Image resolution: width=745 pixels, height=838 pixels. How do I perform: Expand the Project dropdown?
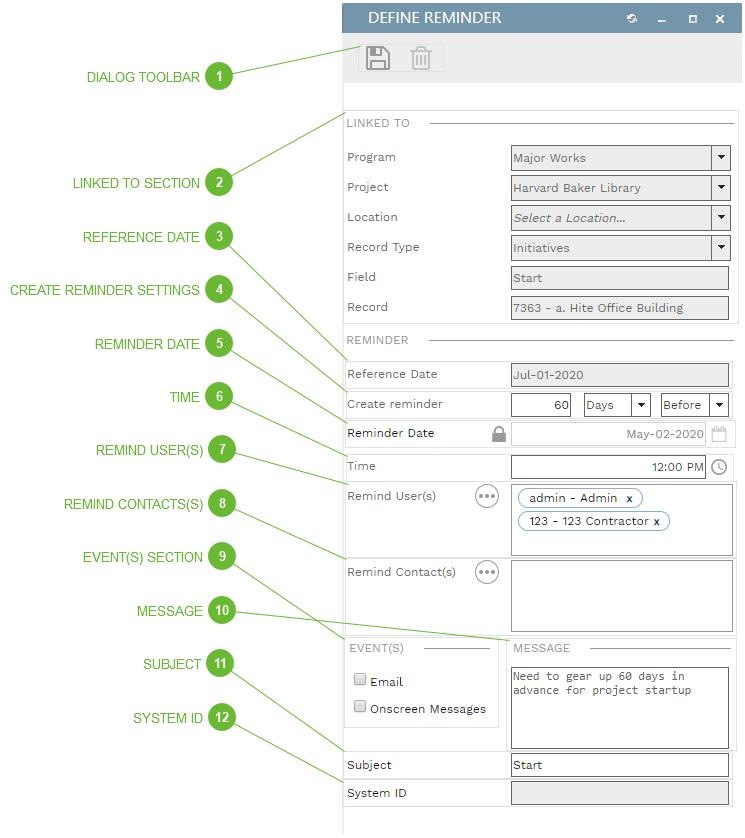(x=720, y=188)
